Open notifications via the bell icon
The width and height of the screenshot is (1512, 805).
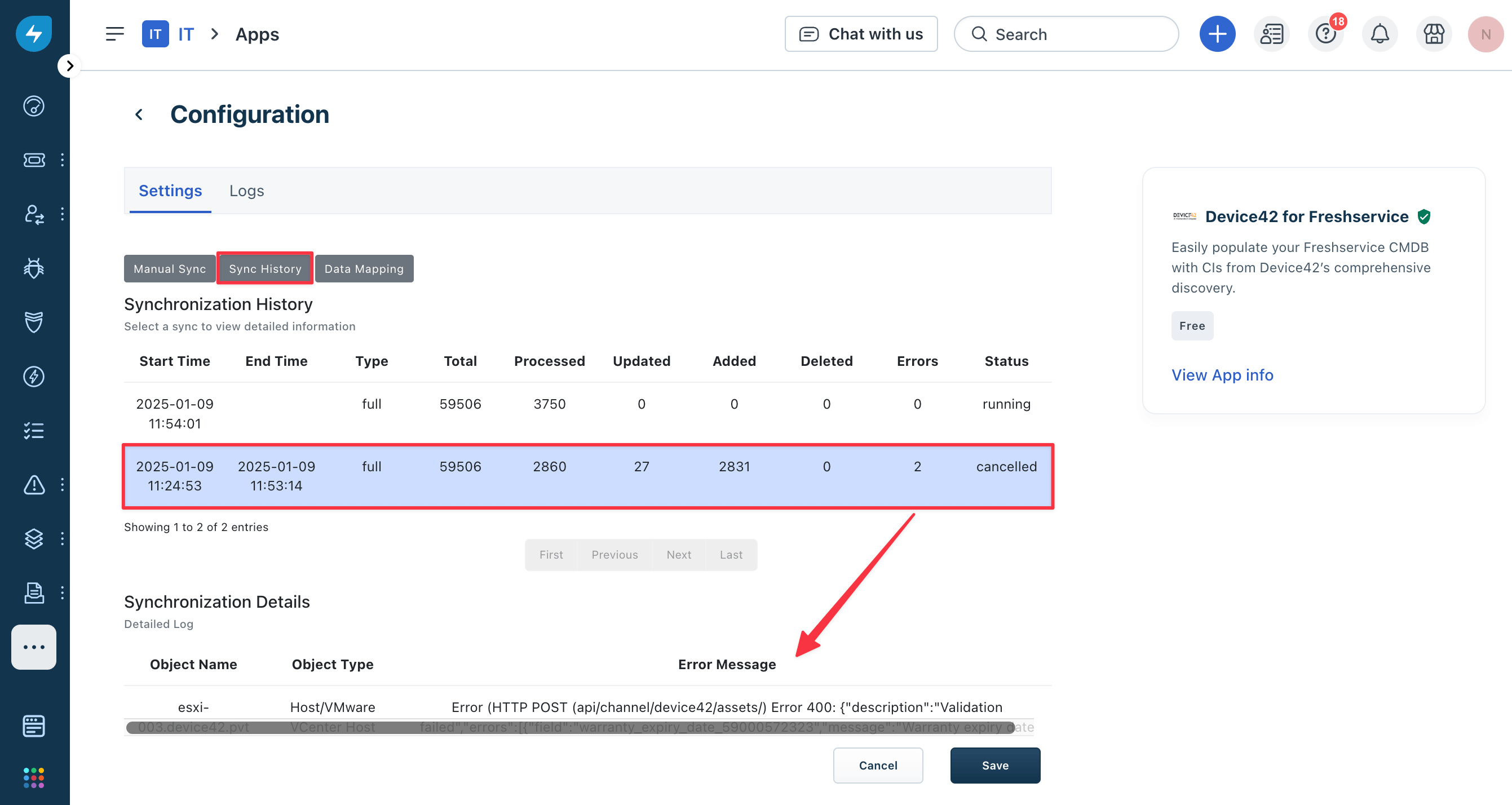[x=1380, y=33]
